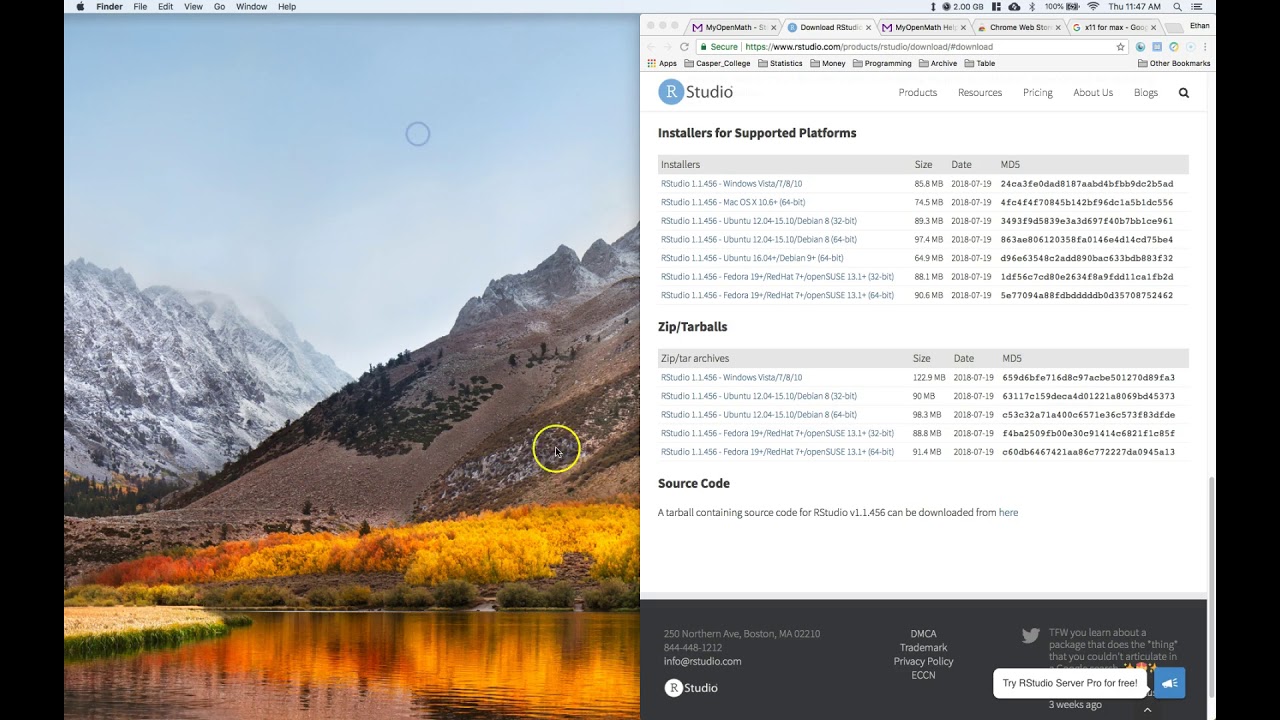The image size is (1280, 720).
Task: Go back with the browser back arrow
Action: [652, 47]
